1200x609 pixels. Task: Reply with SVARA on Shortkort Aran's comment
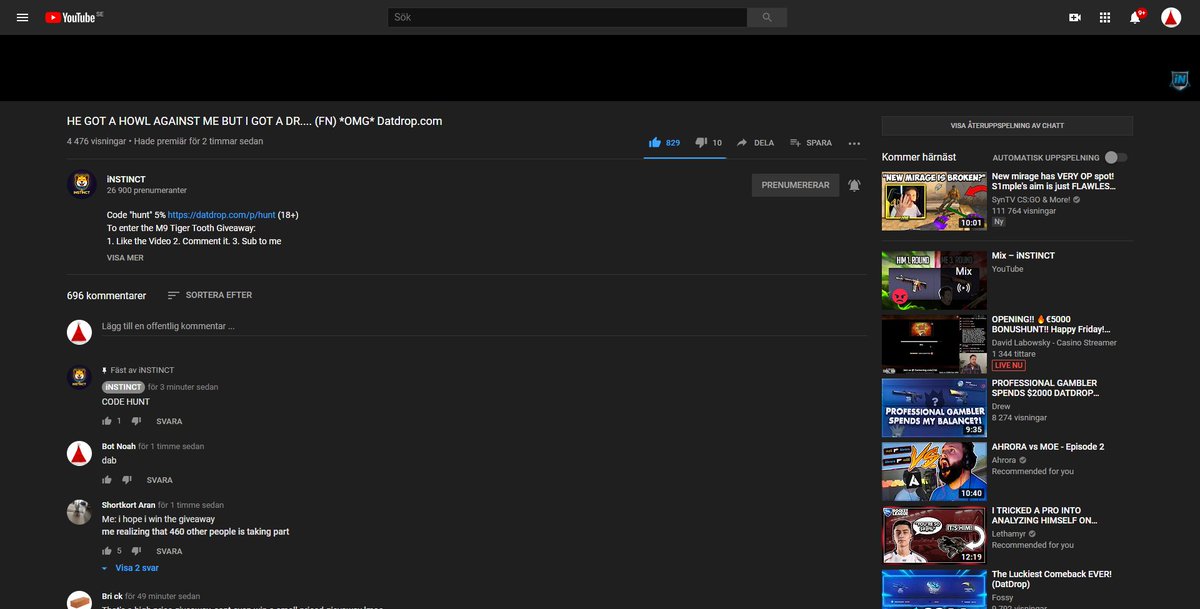coord(169,551)
